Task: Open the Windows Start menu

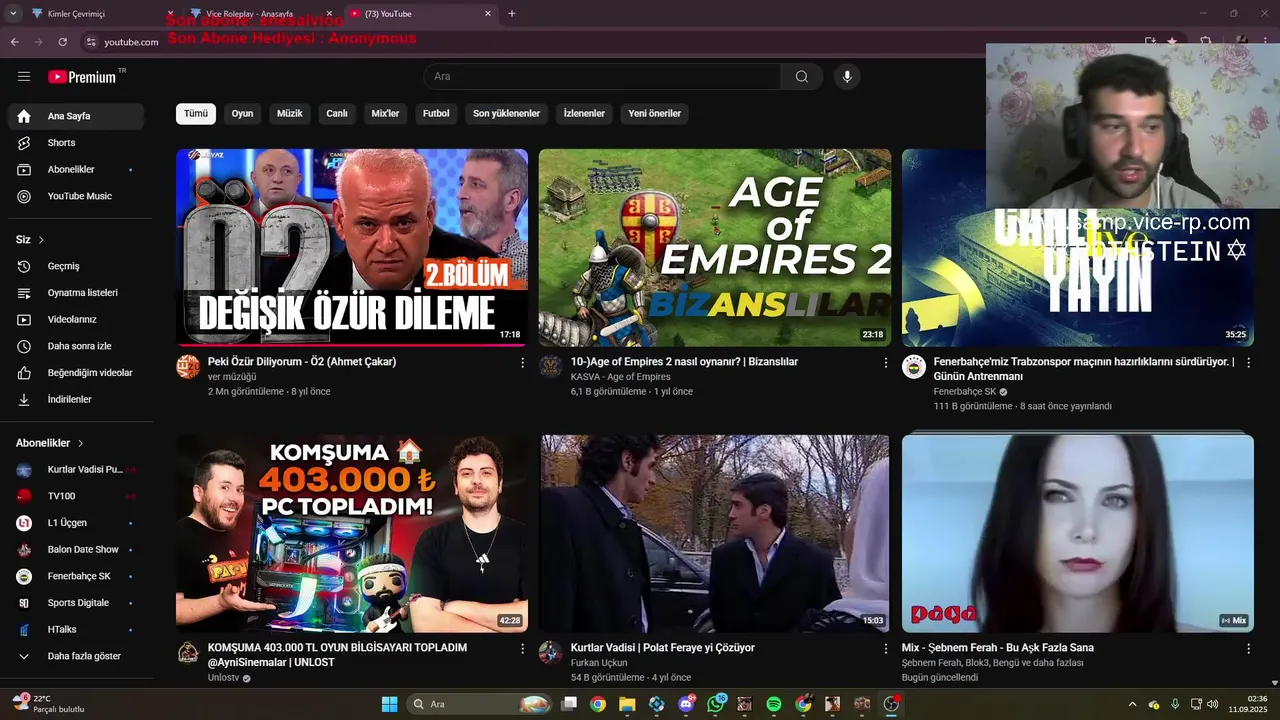Action: pos(389,704)
